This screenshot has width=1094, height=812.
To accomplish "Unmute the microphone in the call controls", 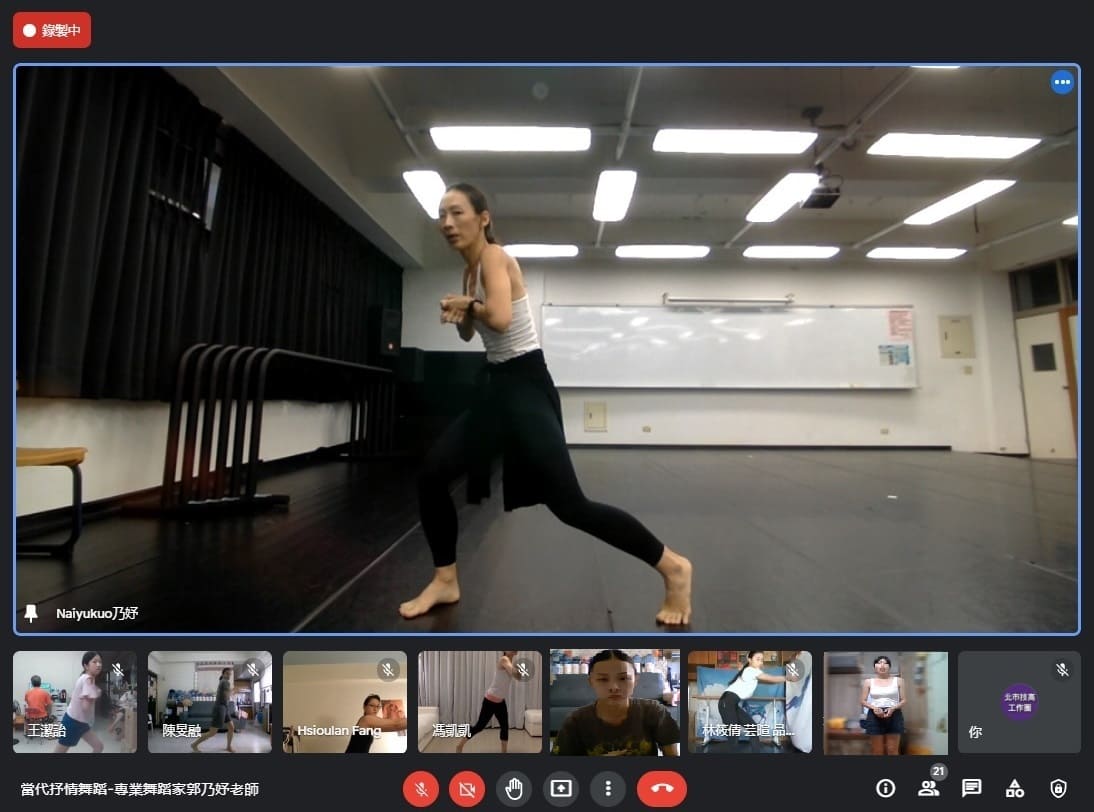I will coord(421,789).
